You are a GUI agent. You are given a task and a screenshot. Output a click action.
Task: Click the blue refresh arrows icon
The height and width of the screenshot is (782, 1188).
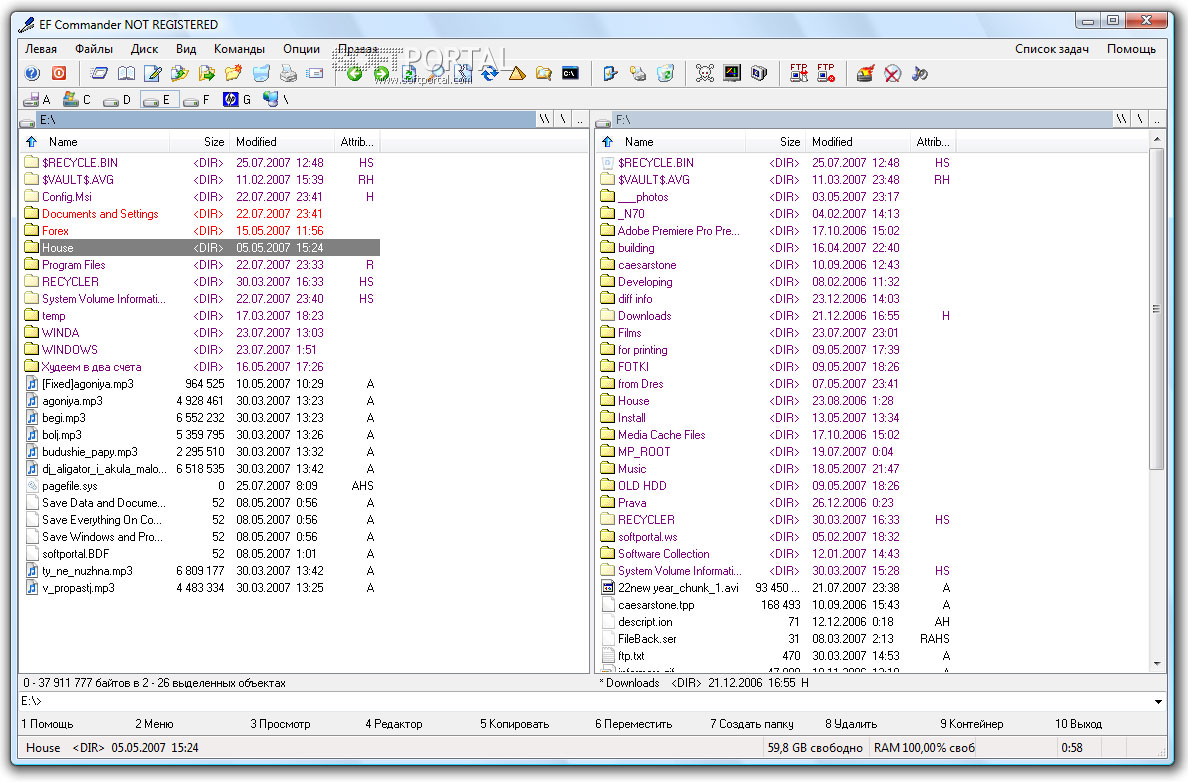point(489,74)
